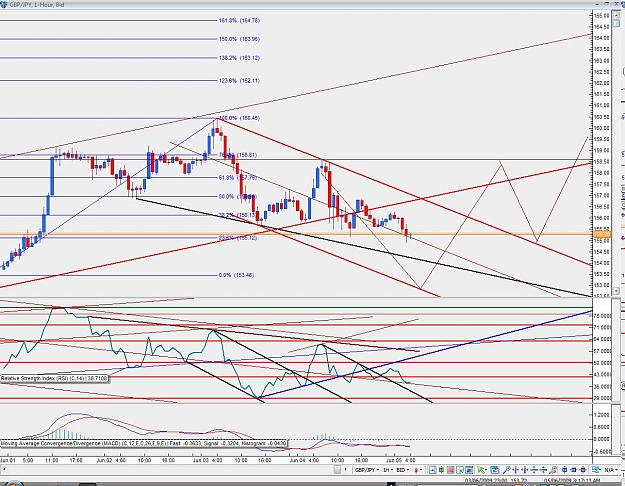Screen dimensions: 625x486
Task: Click the 161.8% (164.78) Fibonacci label
Action: tap(239, 20)
